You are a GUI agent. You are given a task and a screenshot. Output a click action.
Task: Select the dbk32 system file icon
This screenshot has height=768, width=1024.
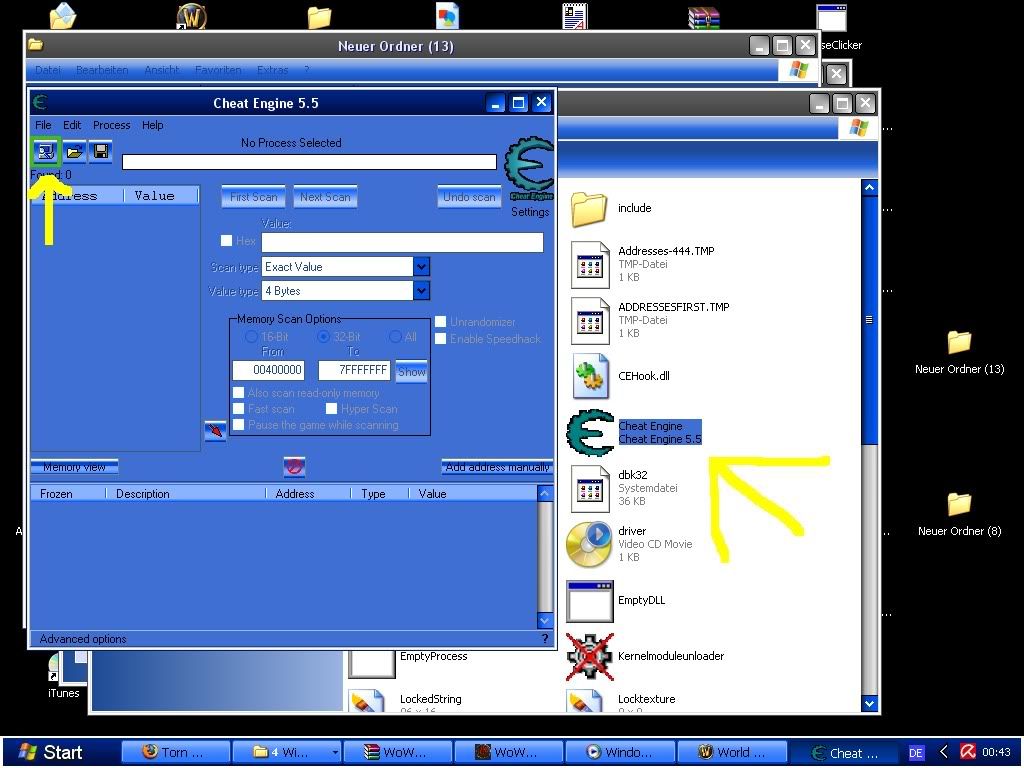pos(590,488)
